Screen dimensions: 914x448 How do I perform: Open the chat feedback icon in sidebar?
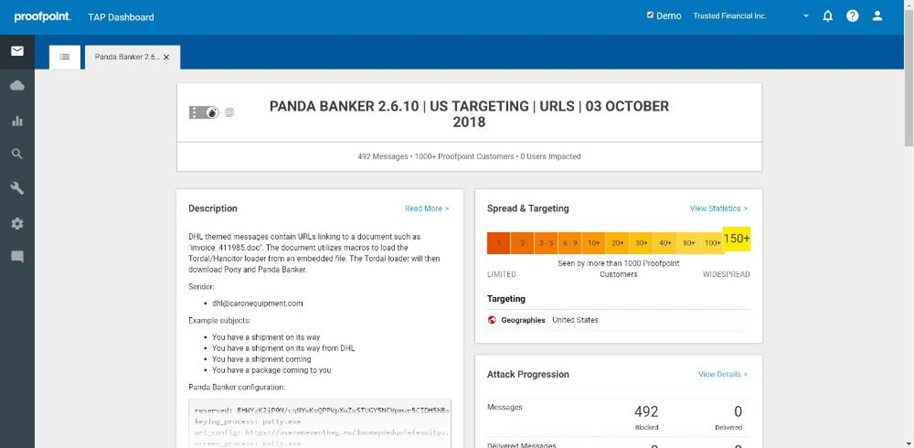(x=17, y=257)
